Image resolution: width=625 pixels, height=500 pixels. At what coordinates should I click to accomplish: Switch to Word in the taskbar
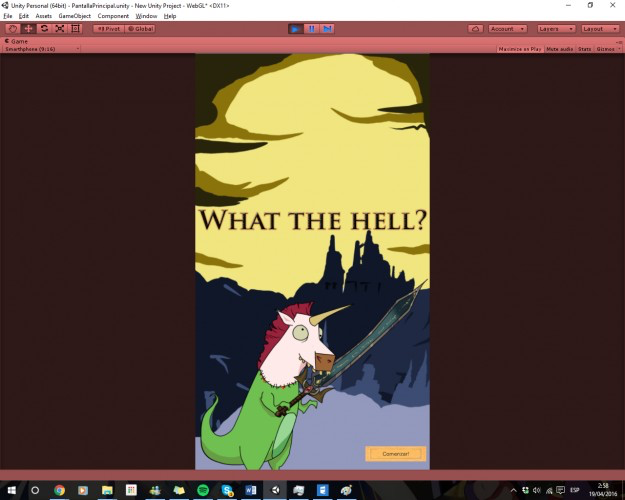click(251, 490)
